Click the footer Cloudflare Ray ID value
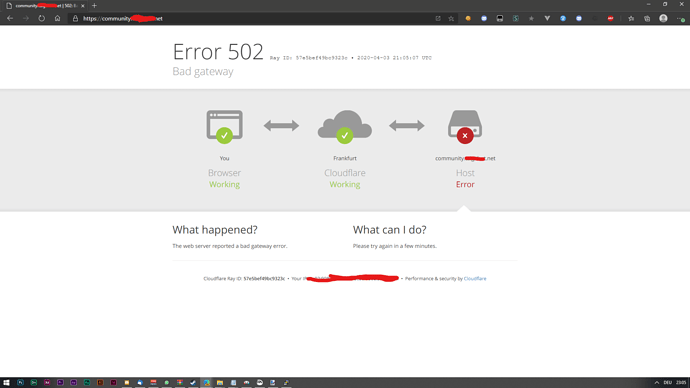 (264, 278)
